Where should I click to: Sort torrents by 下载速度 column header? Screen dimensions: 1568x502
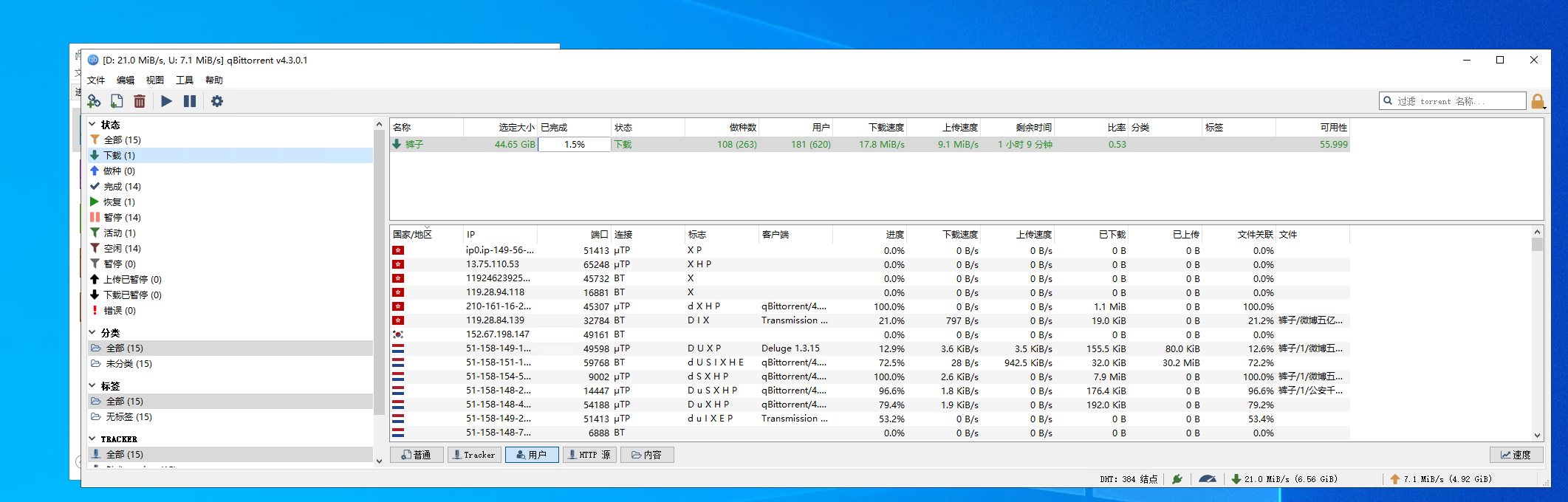(869, 128)
